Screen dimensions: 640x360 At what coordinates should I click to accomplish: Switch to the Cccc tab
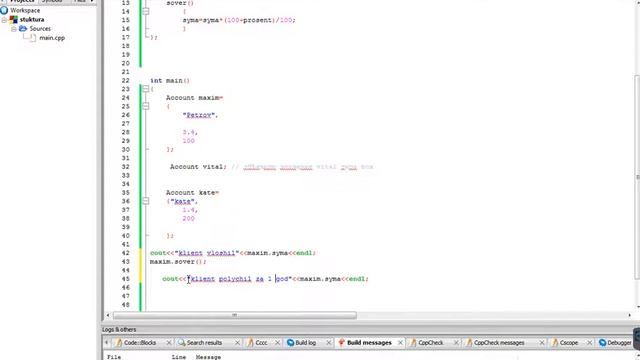(261, 343)
